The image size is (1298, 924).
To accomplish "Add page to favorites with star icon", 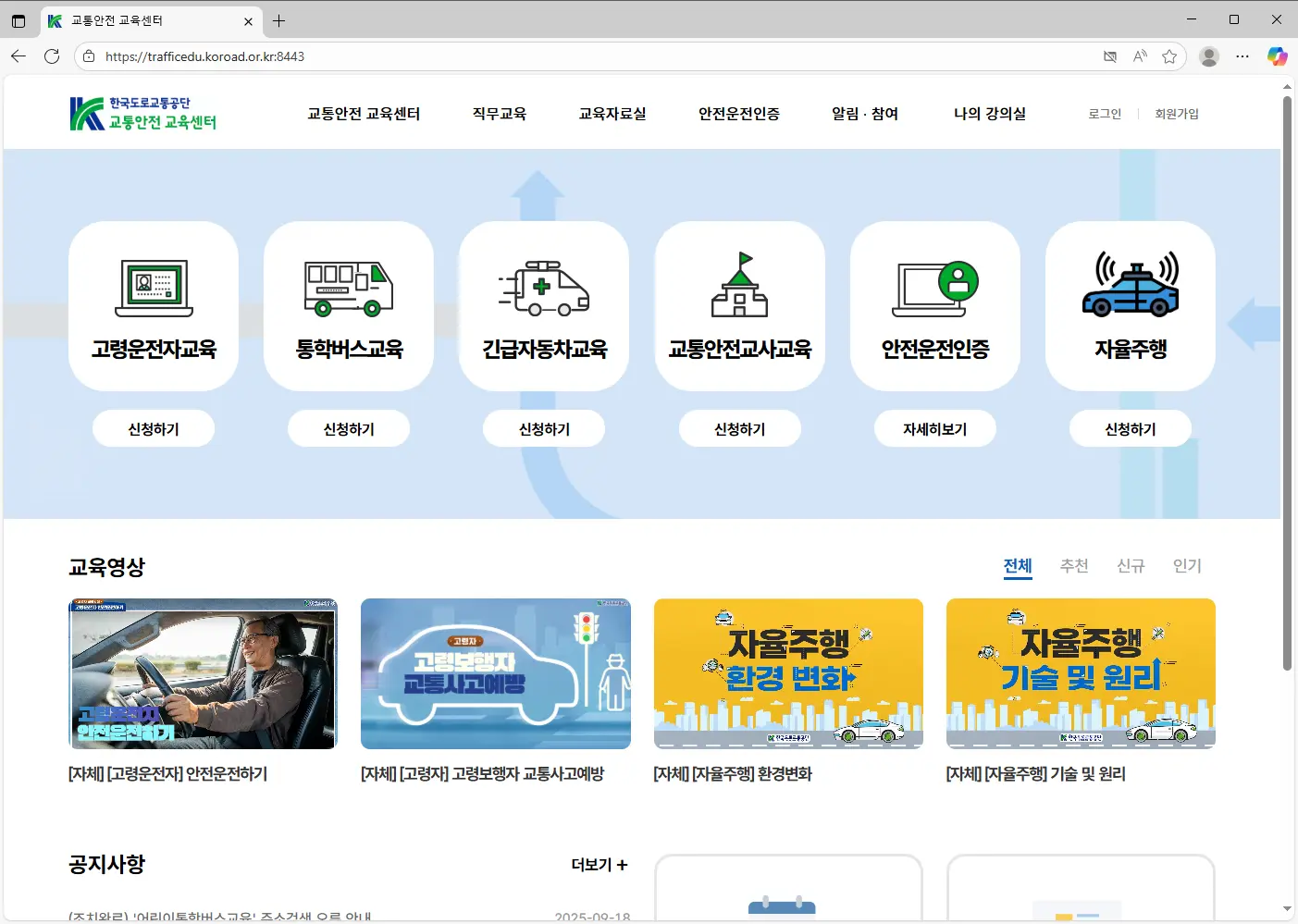I will click(x=1169, y=56).
